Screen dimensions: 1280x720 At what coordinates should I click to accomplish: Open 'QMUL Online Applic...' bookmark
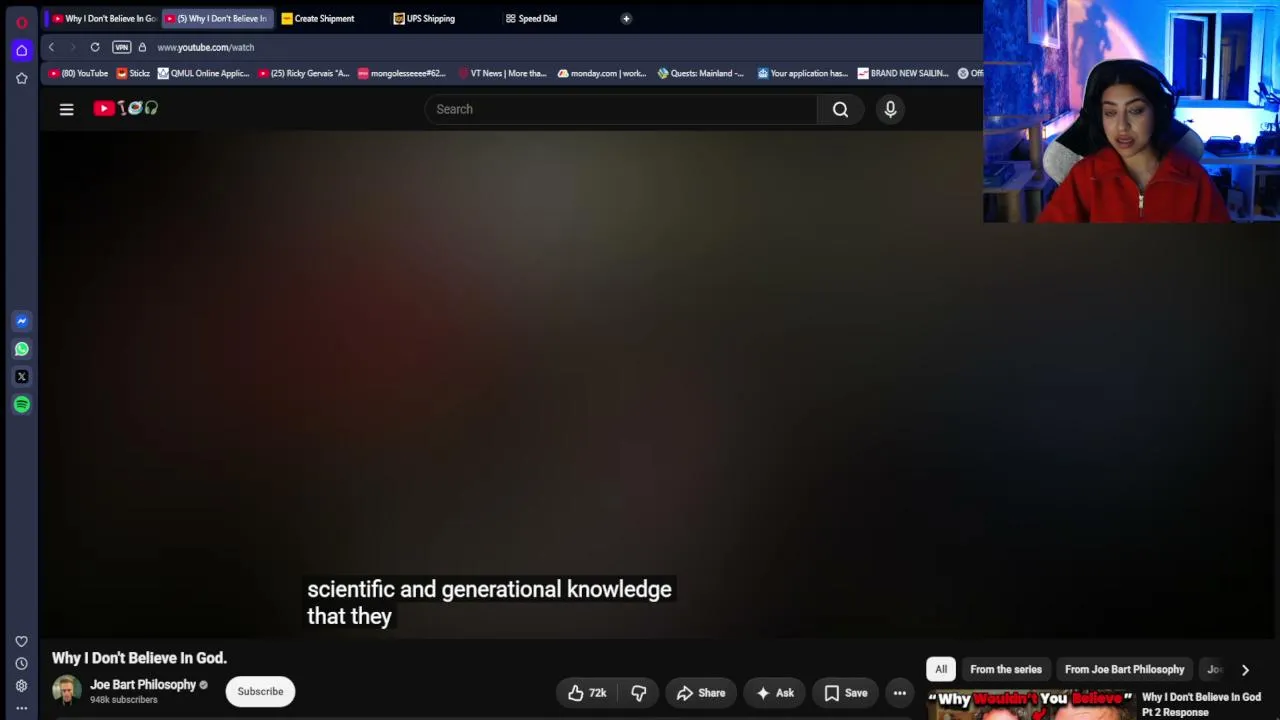pos(204,73)
